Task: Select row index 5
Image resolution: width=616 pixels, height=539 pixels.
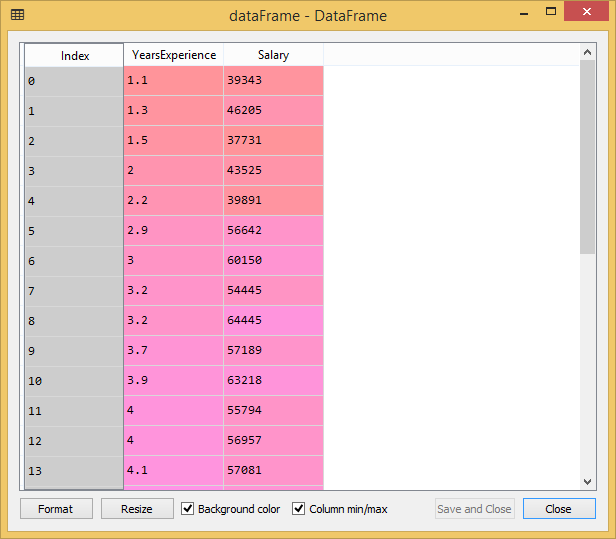Action: click(74, 231)
